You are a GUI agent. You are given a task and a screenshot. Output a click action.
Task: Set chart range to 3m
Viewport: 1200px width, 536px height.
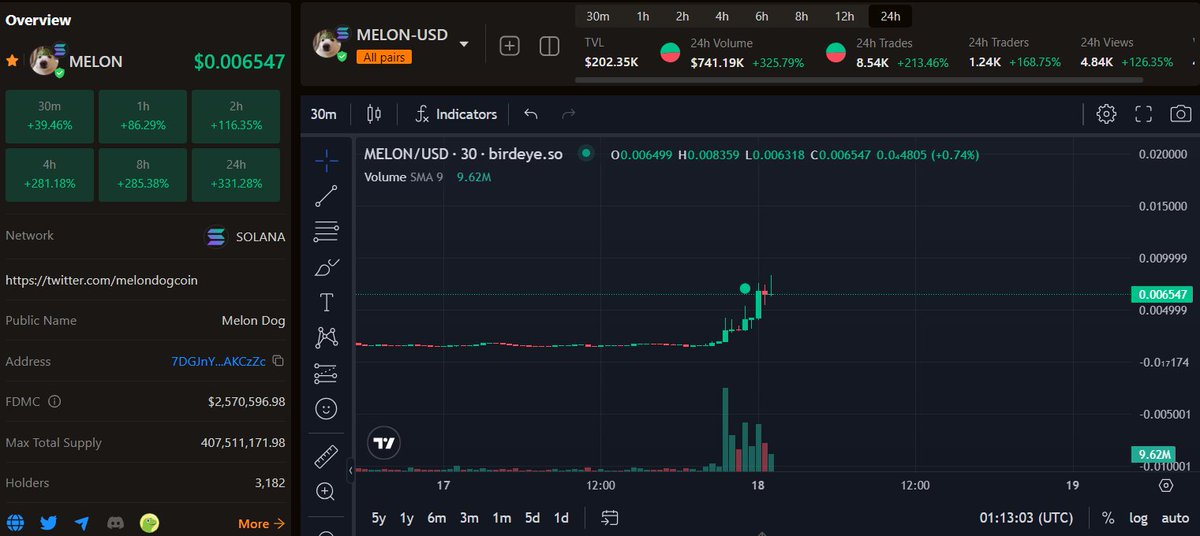[469, 518]
